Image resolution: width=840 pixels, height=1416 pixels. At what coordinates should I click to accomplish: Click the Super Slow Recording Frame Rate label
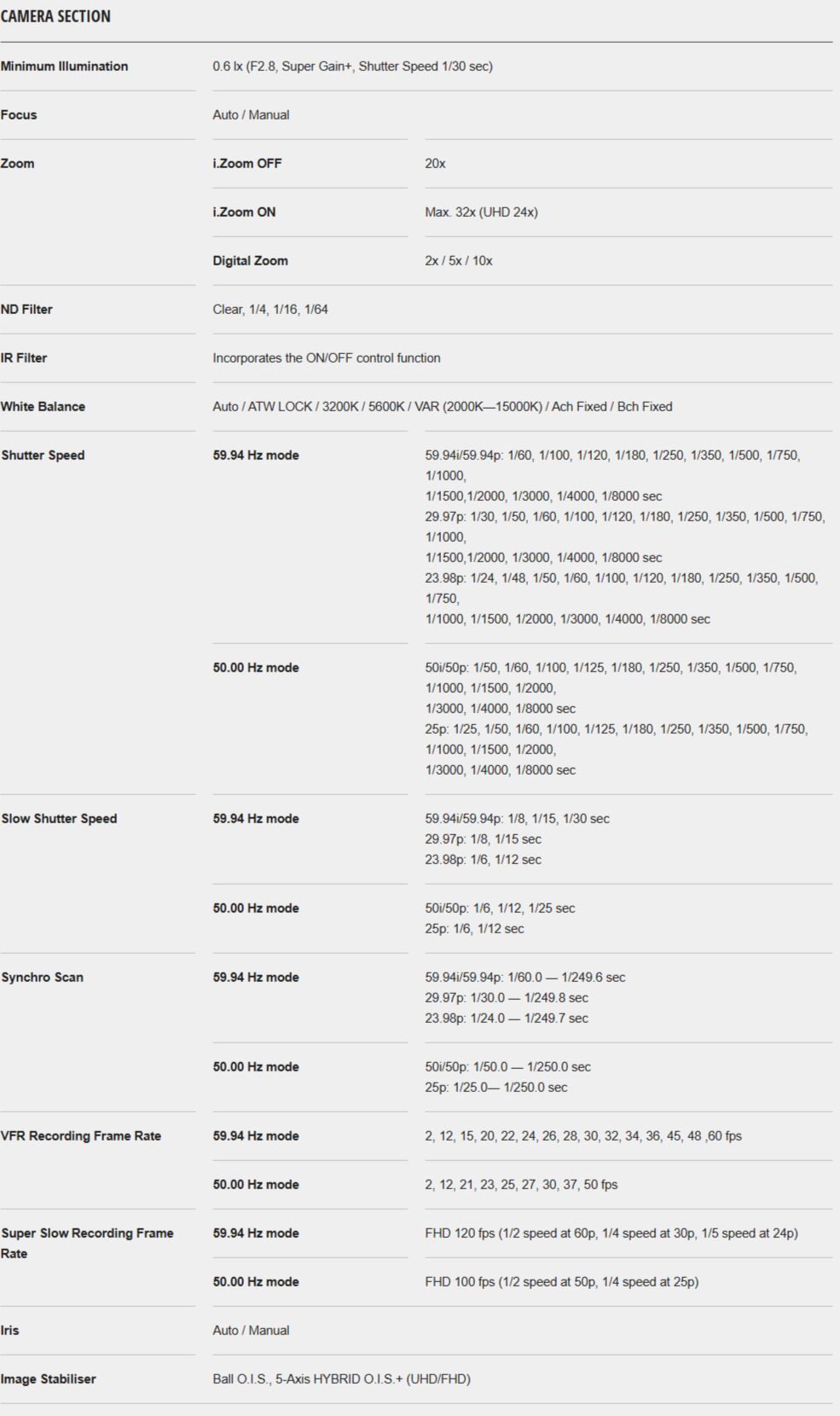[x=87, y=1244]
